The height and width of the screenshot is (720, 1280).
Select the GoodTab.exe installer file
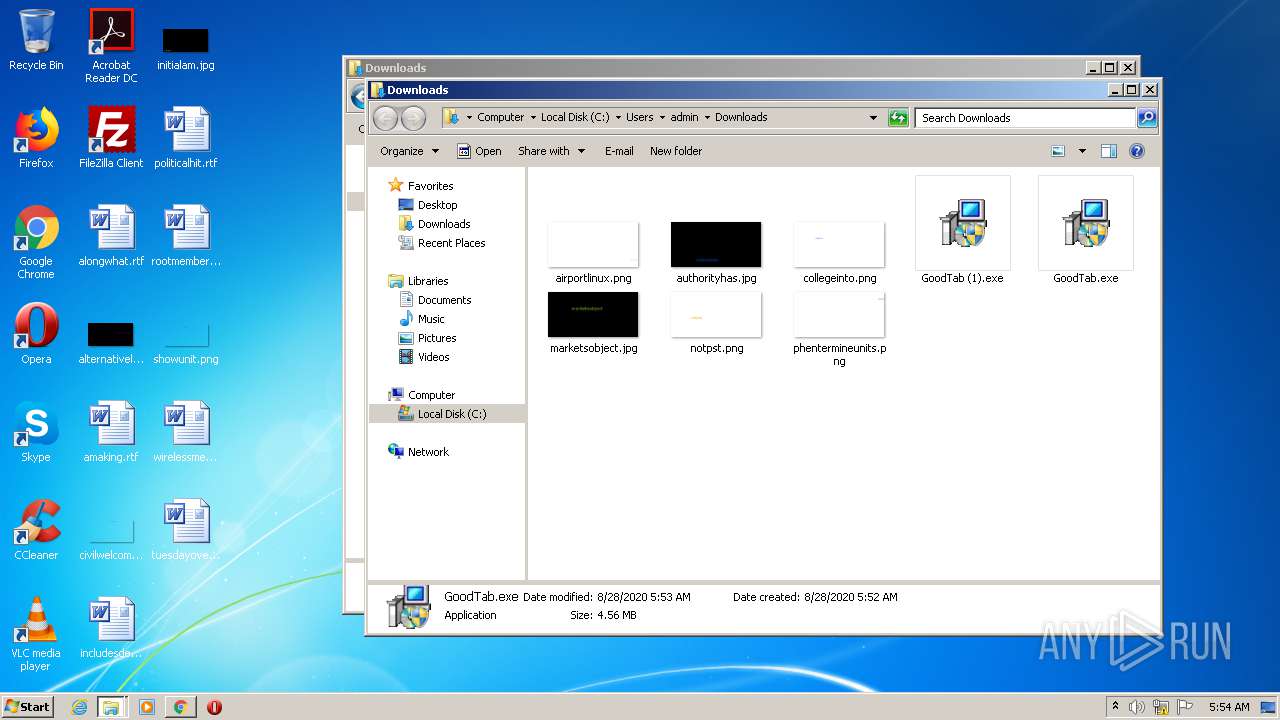[1085, 231]
